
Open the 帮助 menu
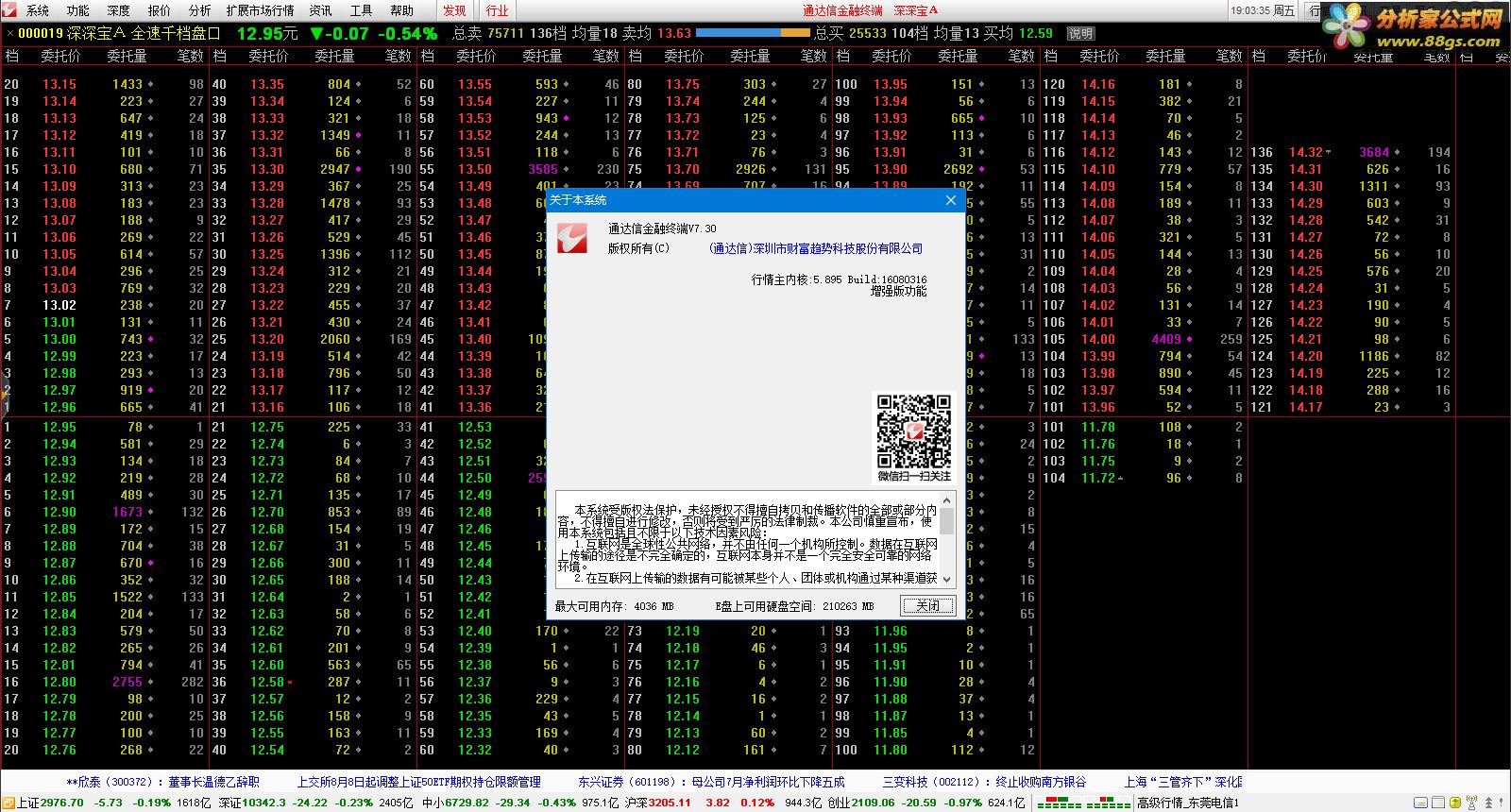click(x=402, y=10)
